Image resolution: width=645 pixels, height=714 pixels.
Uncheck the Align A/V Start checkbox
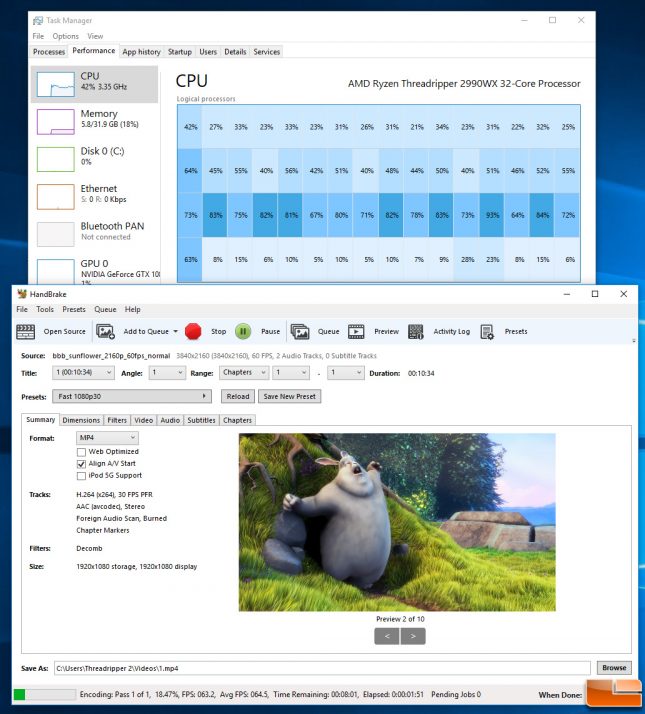pyautogui.click(x=81, y=464)
